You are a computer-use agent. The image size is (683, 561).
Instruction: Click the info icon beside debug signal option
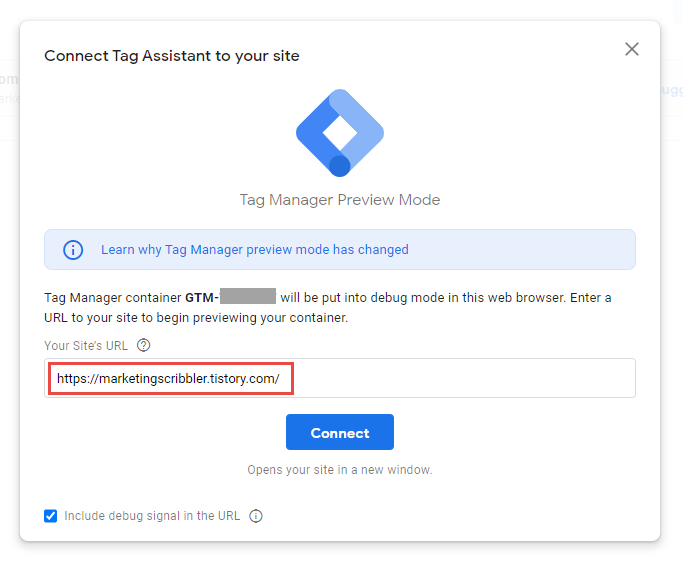256,516
